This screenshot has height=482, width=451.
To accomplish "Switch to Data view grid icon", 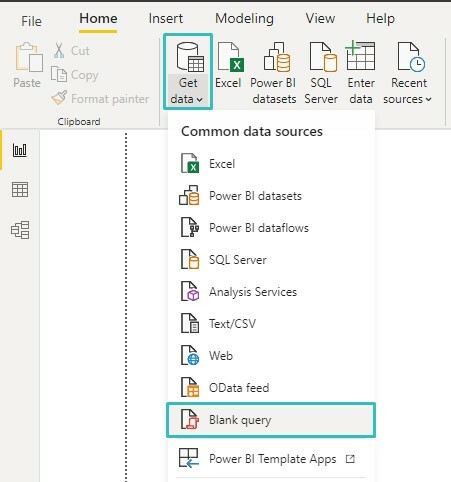I will (20, 190).
